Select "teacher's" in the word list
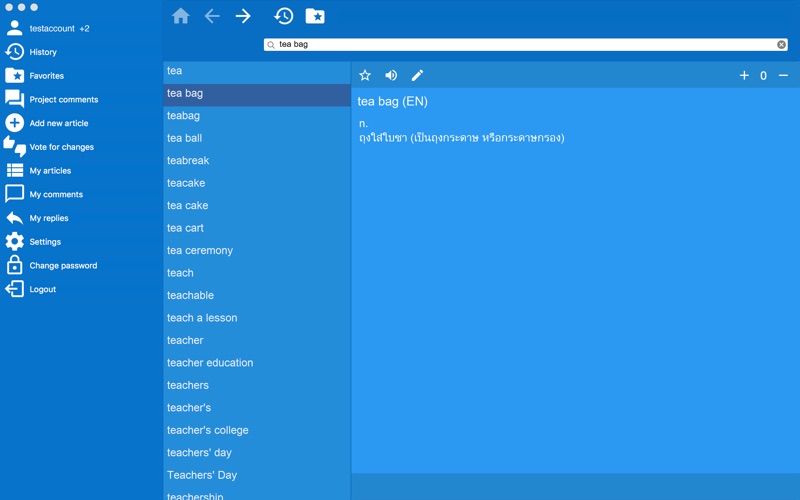Screen dimensions: 800x500 click(x=257, y=408)
